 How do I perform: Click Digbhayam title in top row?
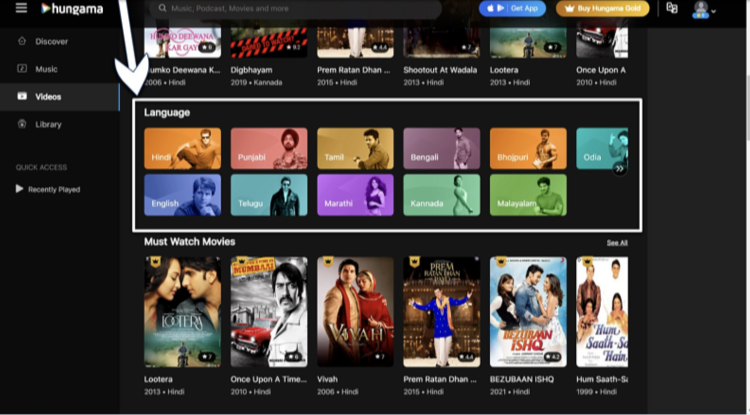[x=251, y=70]
